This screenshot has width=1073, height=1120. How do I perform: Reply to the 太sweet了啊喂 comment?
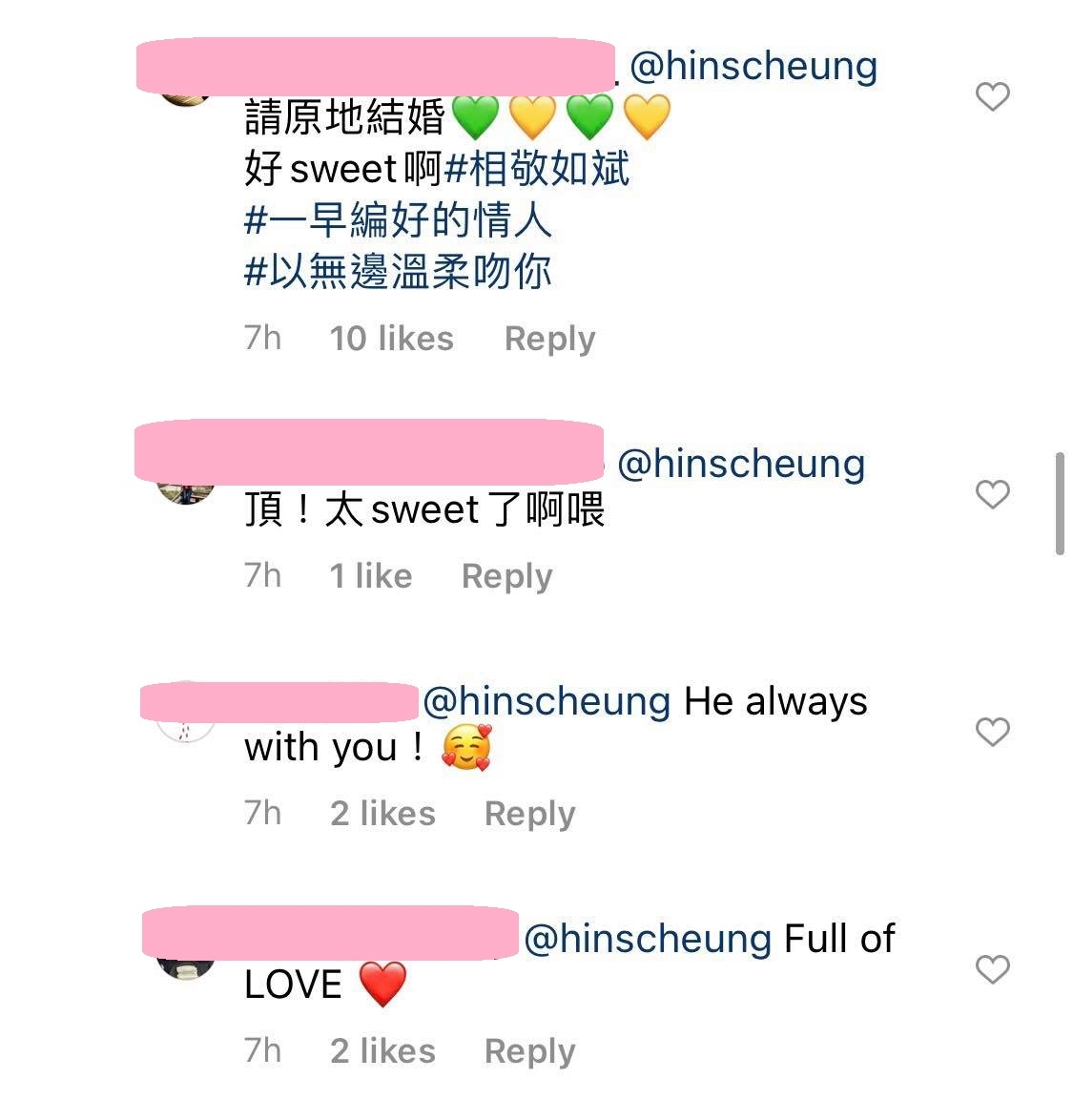pyautogui.click(x=506, y=576)
